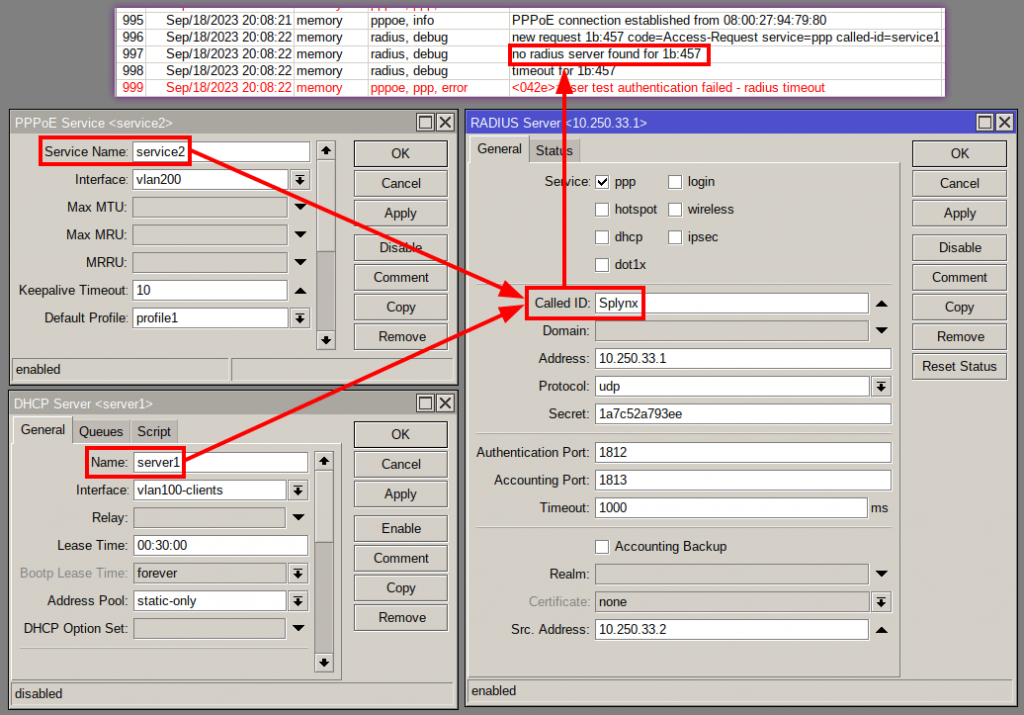
Task: Open the Queues tab in DHCP Server
Action: pos(101,431)
